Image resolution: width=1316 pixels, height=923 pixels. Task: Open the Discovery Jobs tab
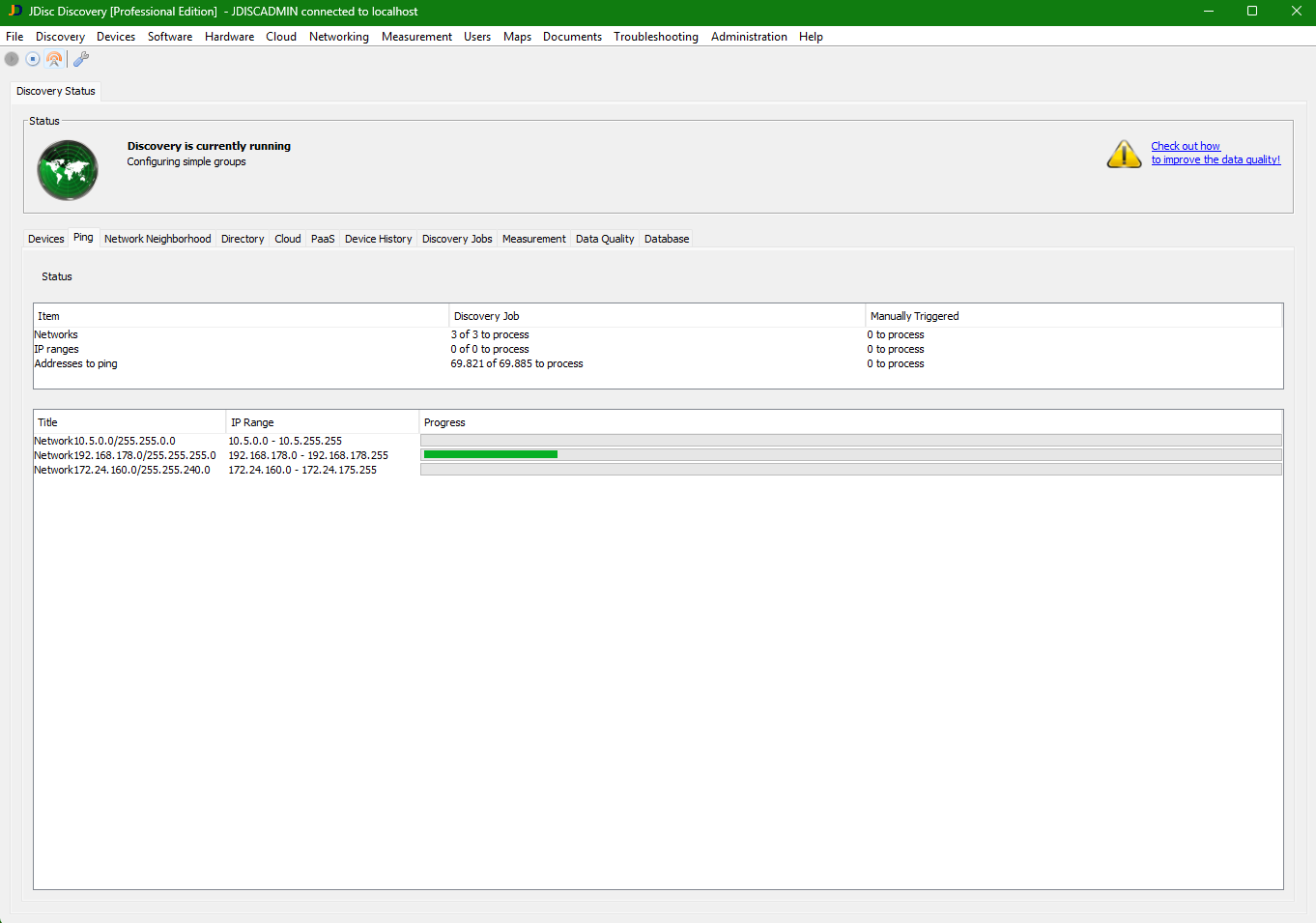coord(456,239)
